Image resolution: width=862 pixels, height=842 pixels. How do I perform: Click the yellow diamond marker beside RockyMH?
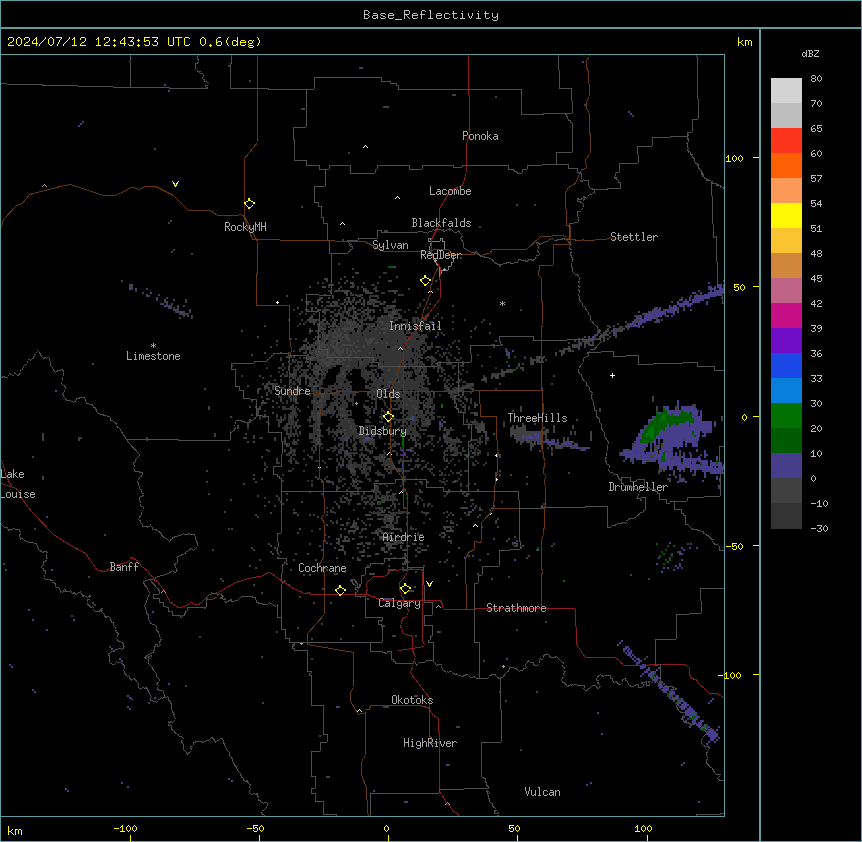point(249,204)
